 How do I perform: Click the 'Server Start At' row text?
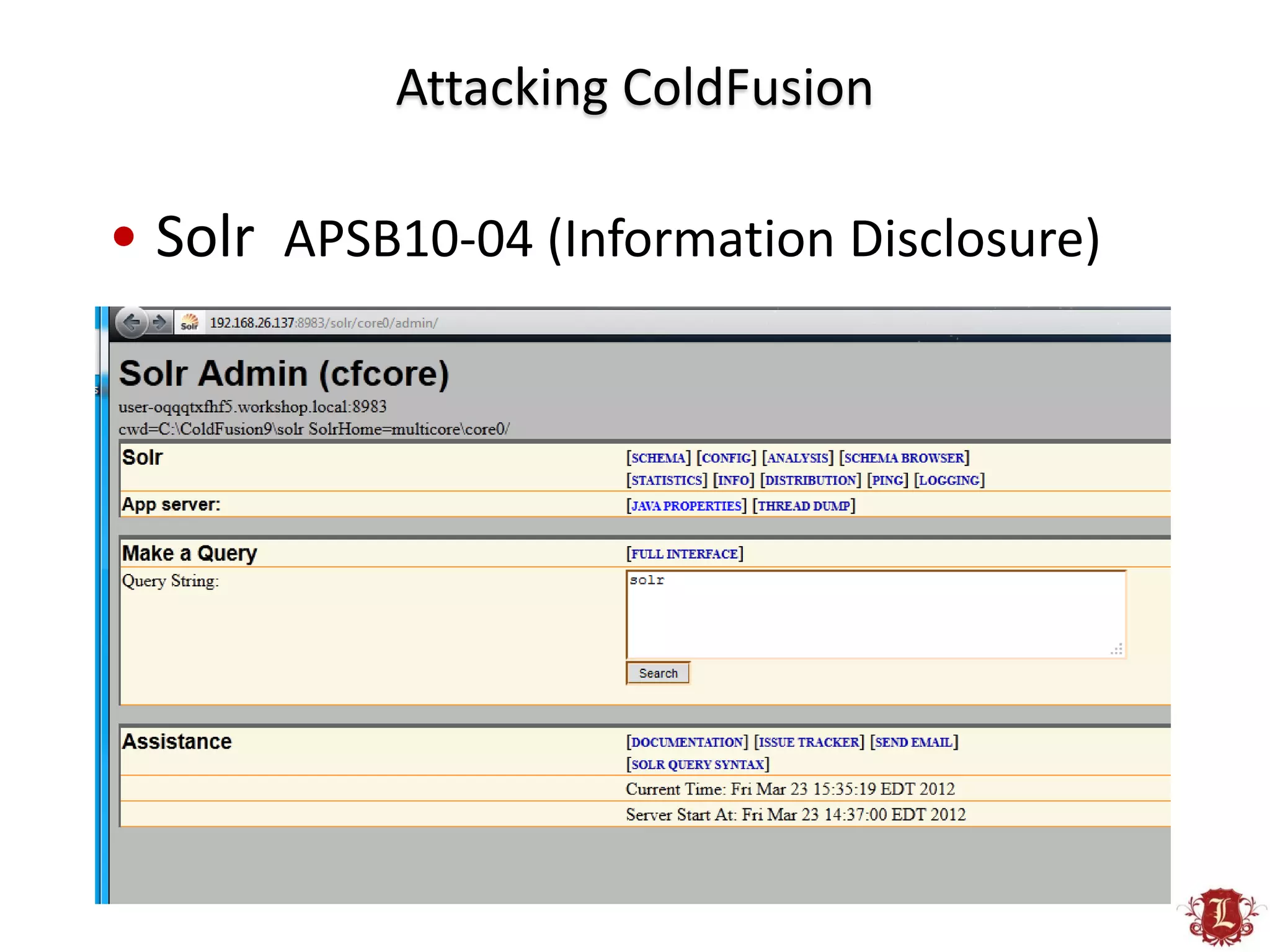[x=796, y=814]
